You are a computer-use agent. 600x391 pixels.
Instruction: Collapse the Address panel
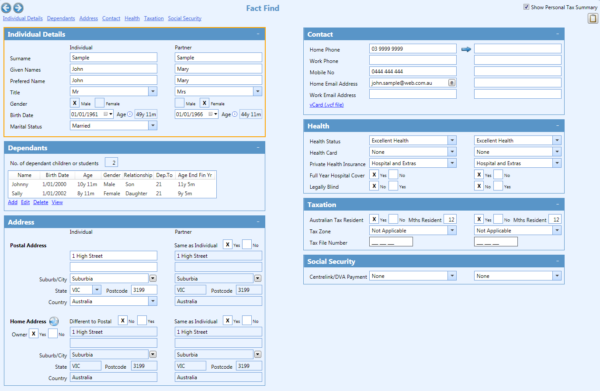[x=258, y=222]
